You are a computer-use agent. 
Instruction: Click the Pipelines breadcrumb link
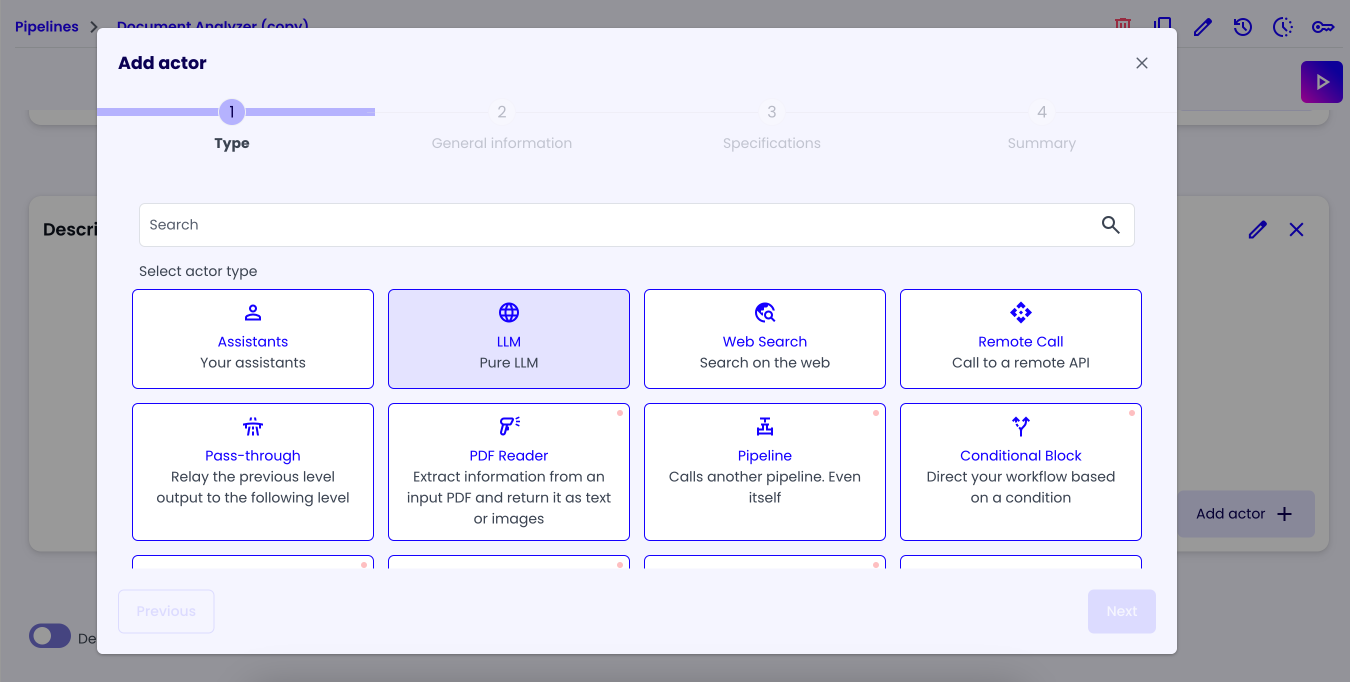(x=47, y=27)
